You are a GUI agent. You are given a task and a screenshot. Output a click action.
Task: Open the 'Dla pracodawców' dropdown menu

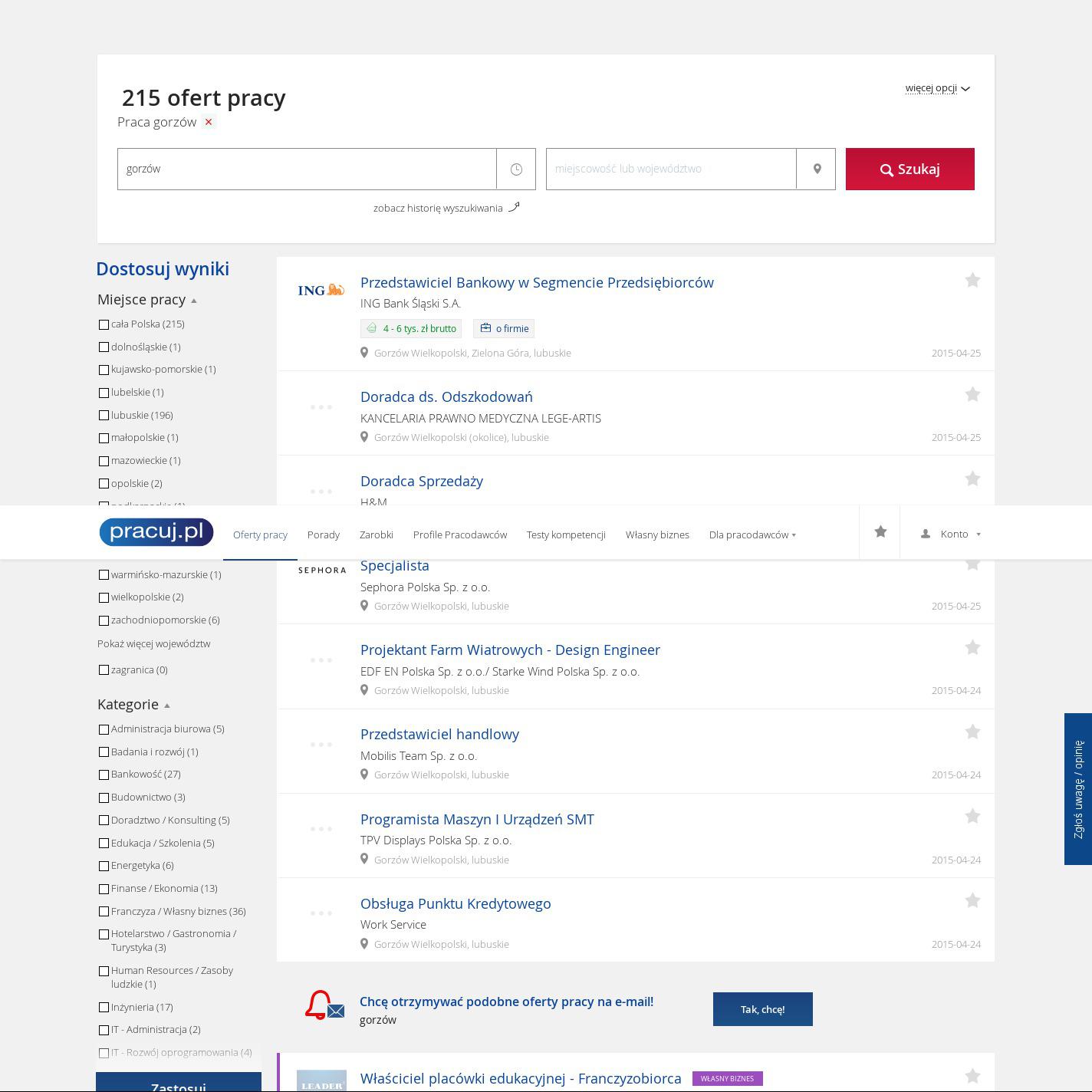(752, 534)
